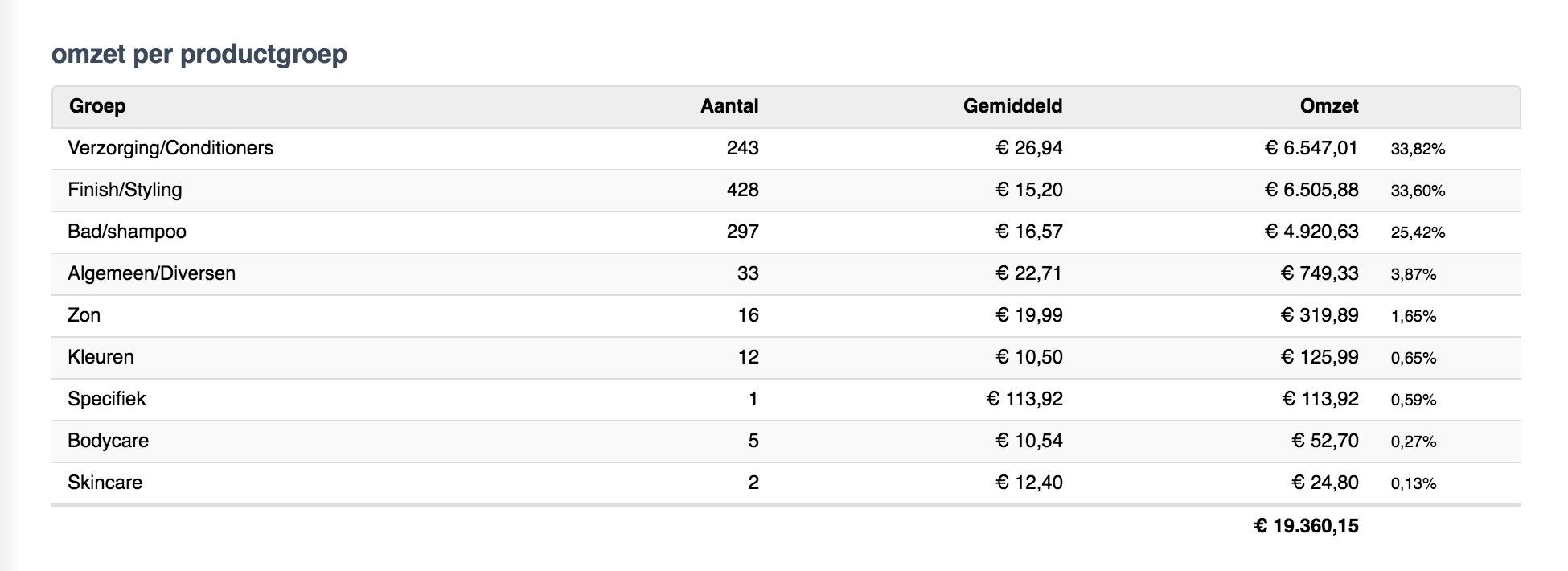Image resolution: width=1568 pixels, height=571 pixels.
Task: Click the Groep column header
Action: coord(97,106)
